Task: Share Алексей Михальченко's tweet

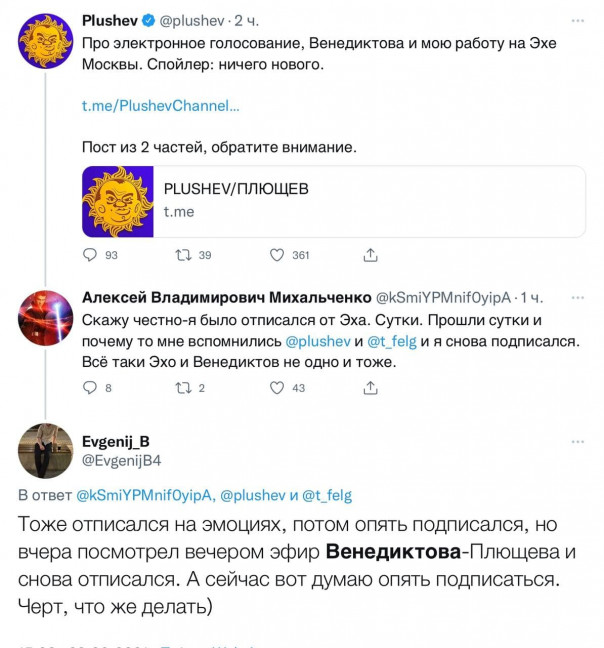Action: pyautogui.click(x=370, y=388)
